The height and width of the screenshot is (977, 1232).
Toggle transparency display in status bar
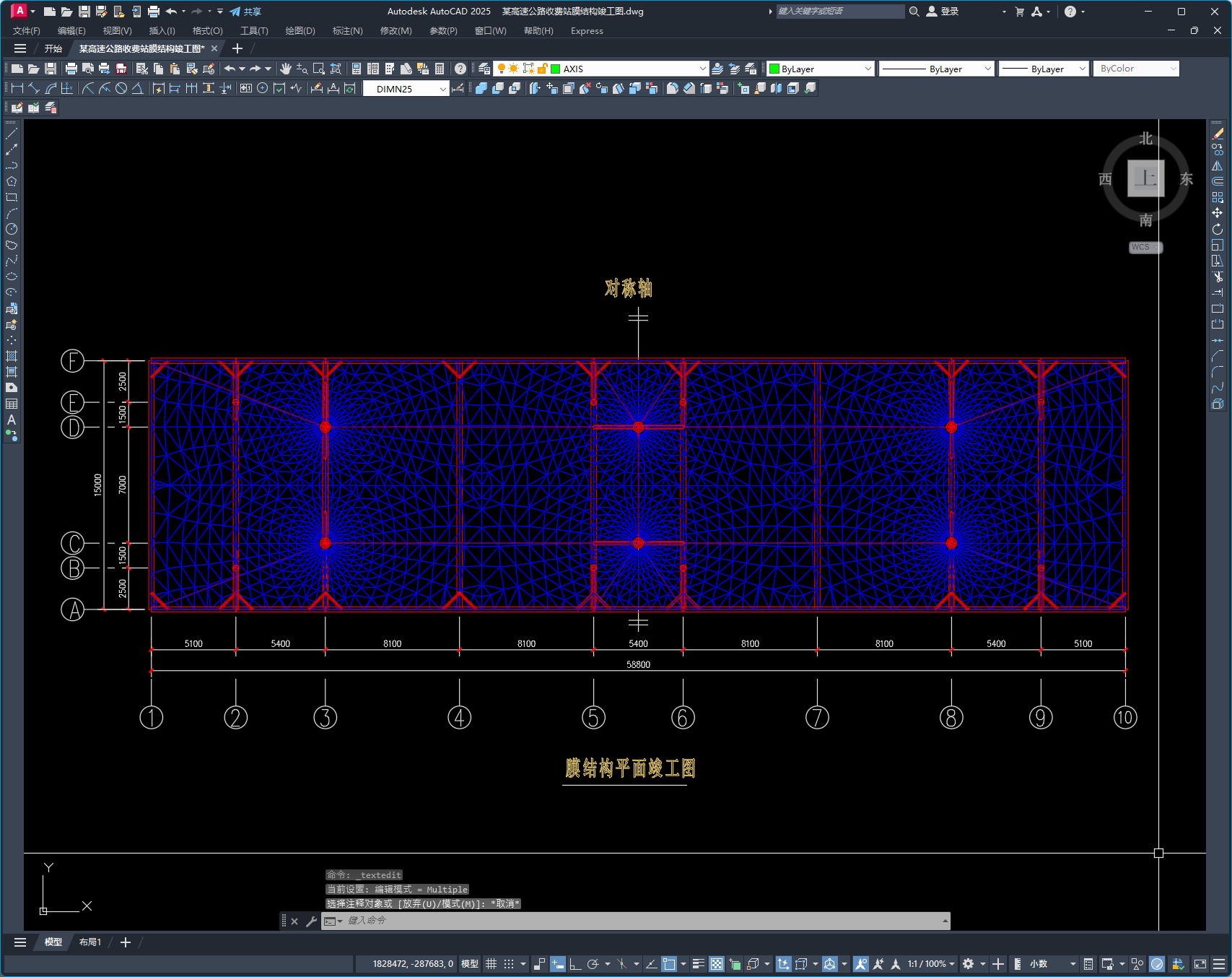(717, 964)
